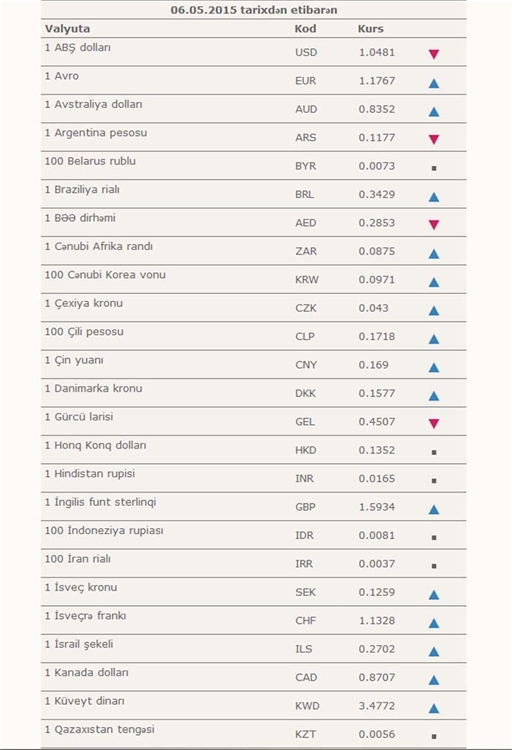The image size is (512, 750).
Task: Click the CAD currency code
Action: click(306, 677)
